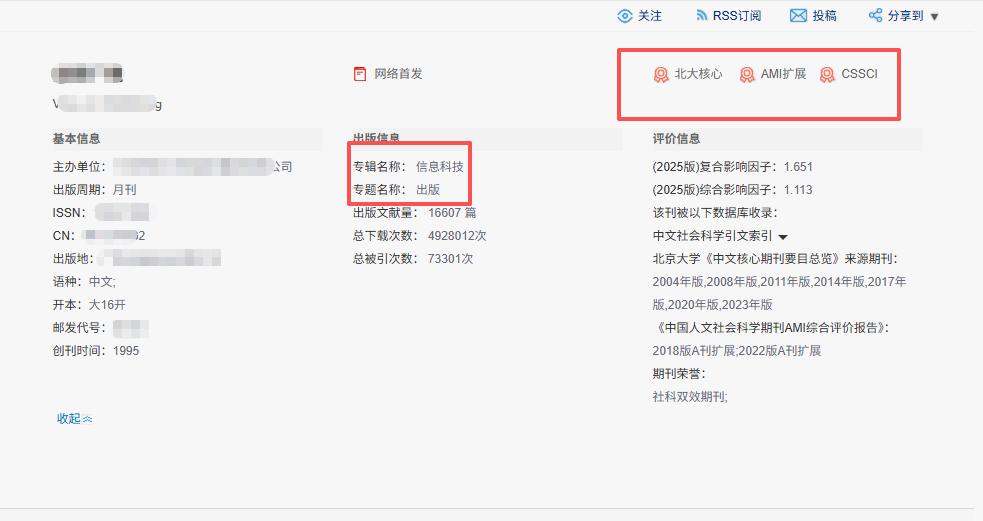This screenshot has width=983, height=521.
Task: Open the 投稿 submission link
Action: click(824, 16)
